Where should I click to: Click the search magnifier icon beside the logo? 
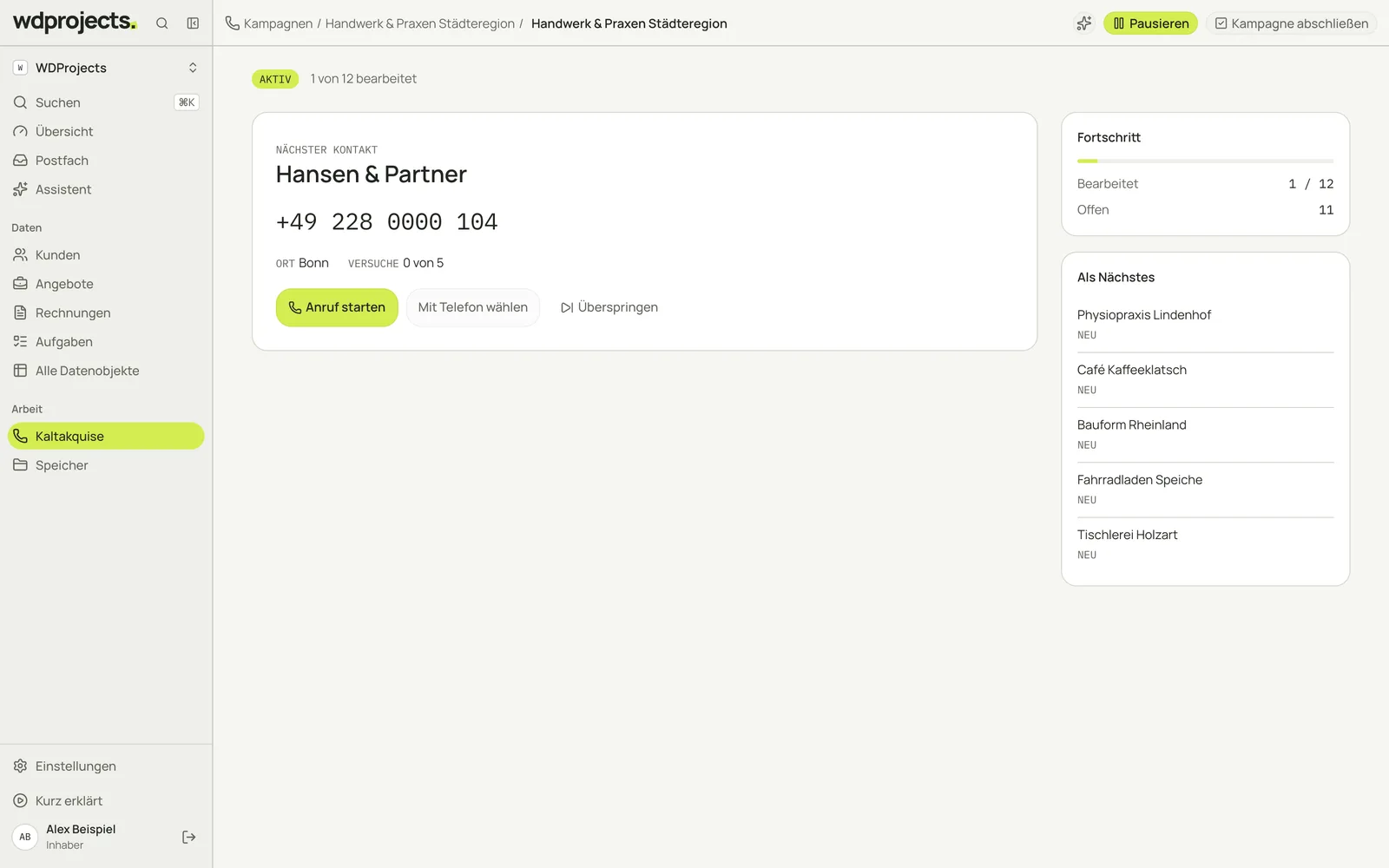pyautogui.click(x=161, y=23)
